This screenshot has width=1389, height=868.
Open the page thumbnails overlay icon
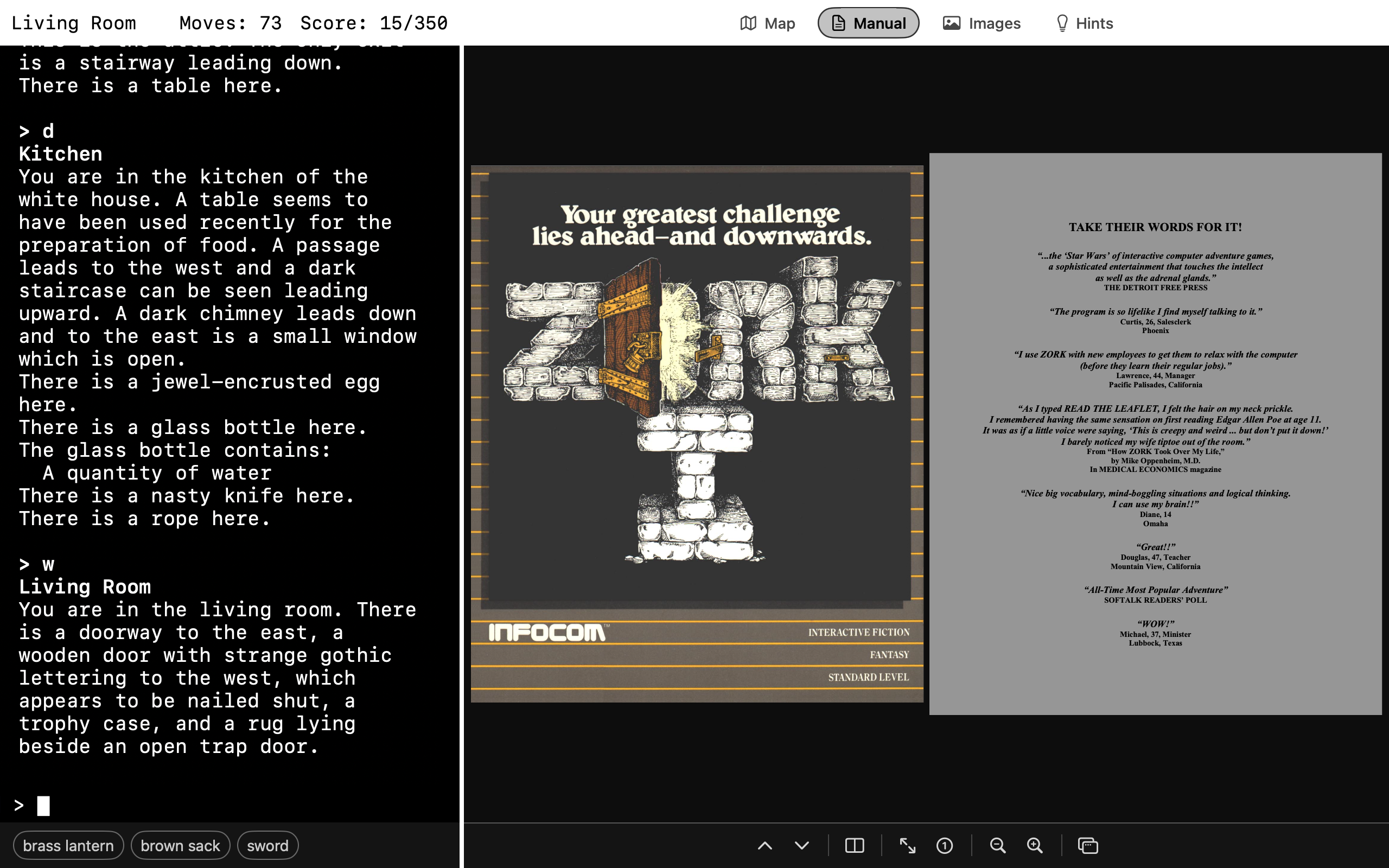click(x=1088, y=846)
